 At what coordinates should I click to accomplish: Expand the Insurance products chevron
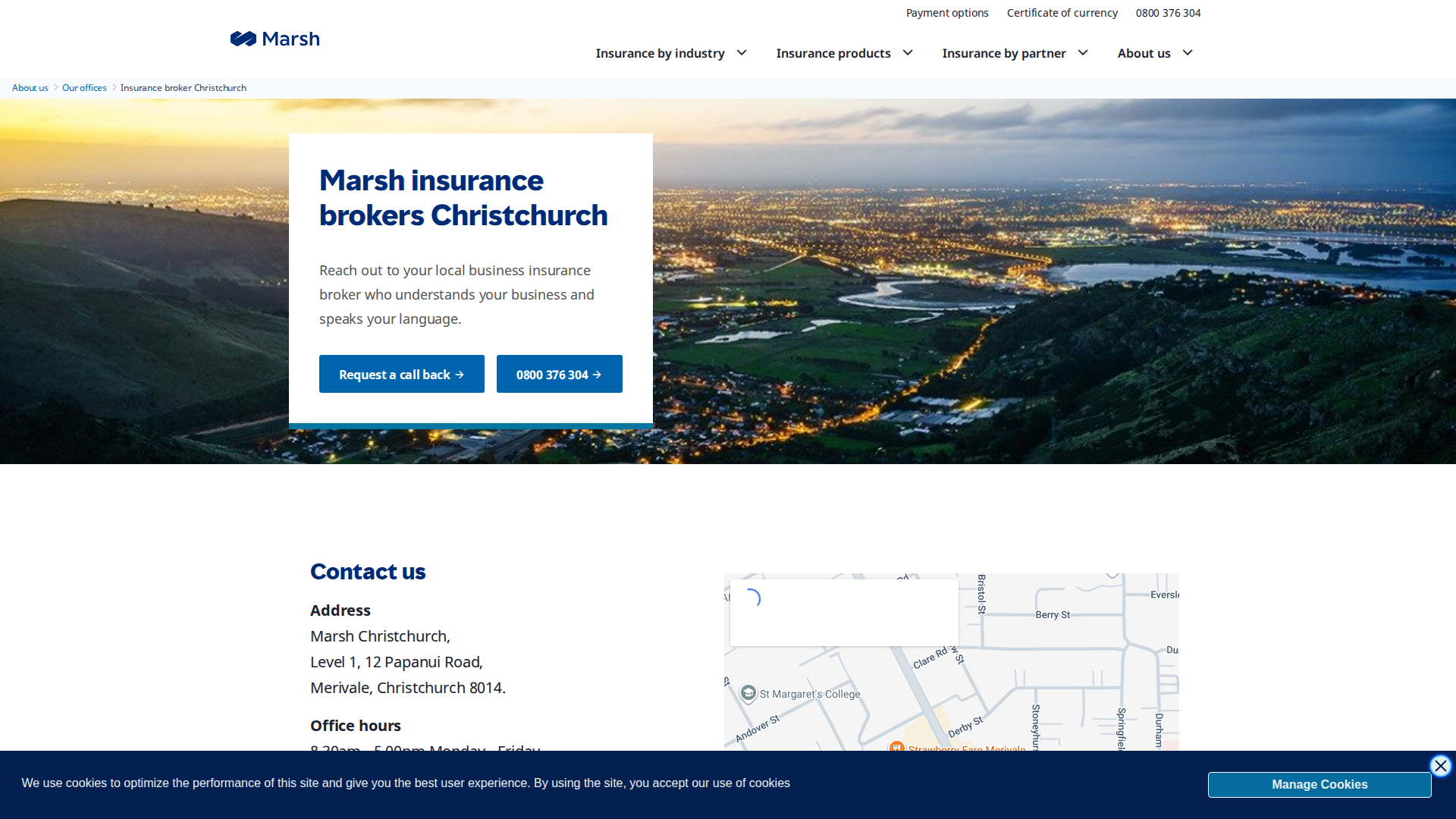coord(908,53)
